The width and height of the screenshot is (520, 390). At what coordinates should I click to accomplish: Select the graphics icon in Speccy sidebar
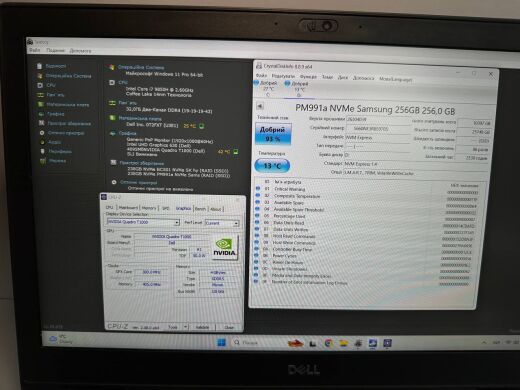pyautogui.click(x=41, y=114)
